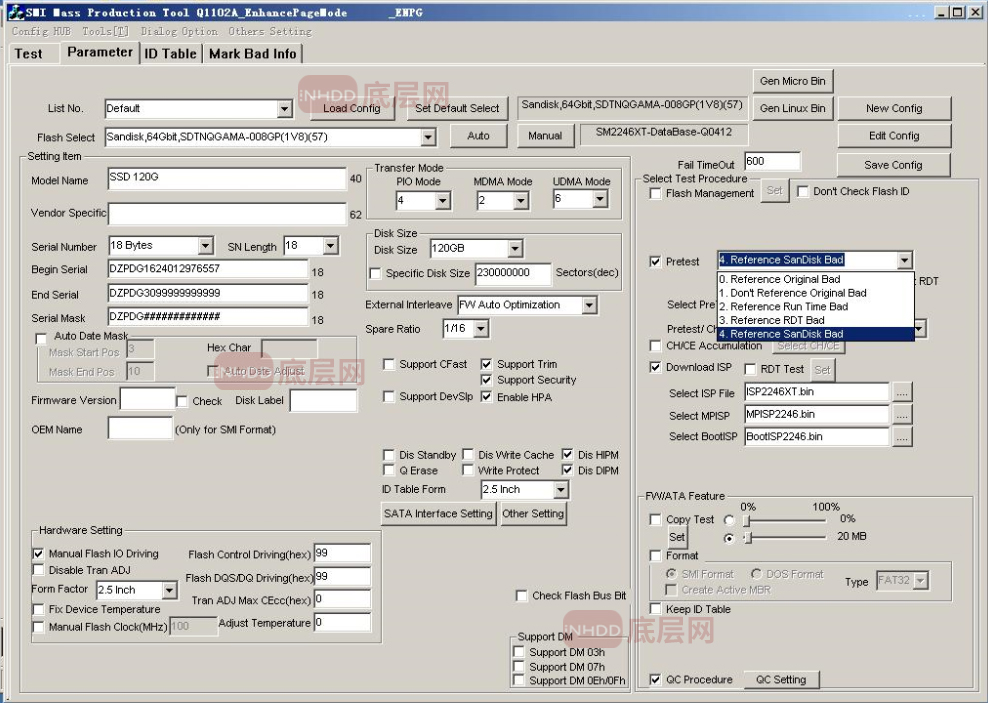
Task: Enable the Copy Test checkbox
Action: (655, 520)
